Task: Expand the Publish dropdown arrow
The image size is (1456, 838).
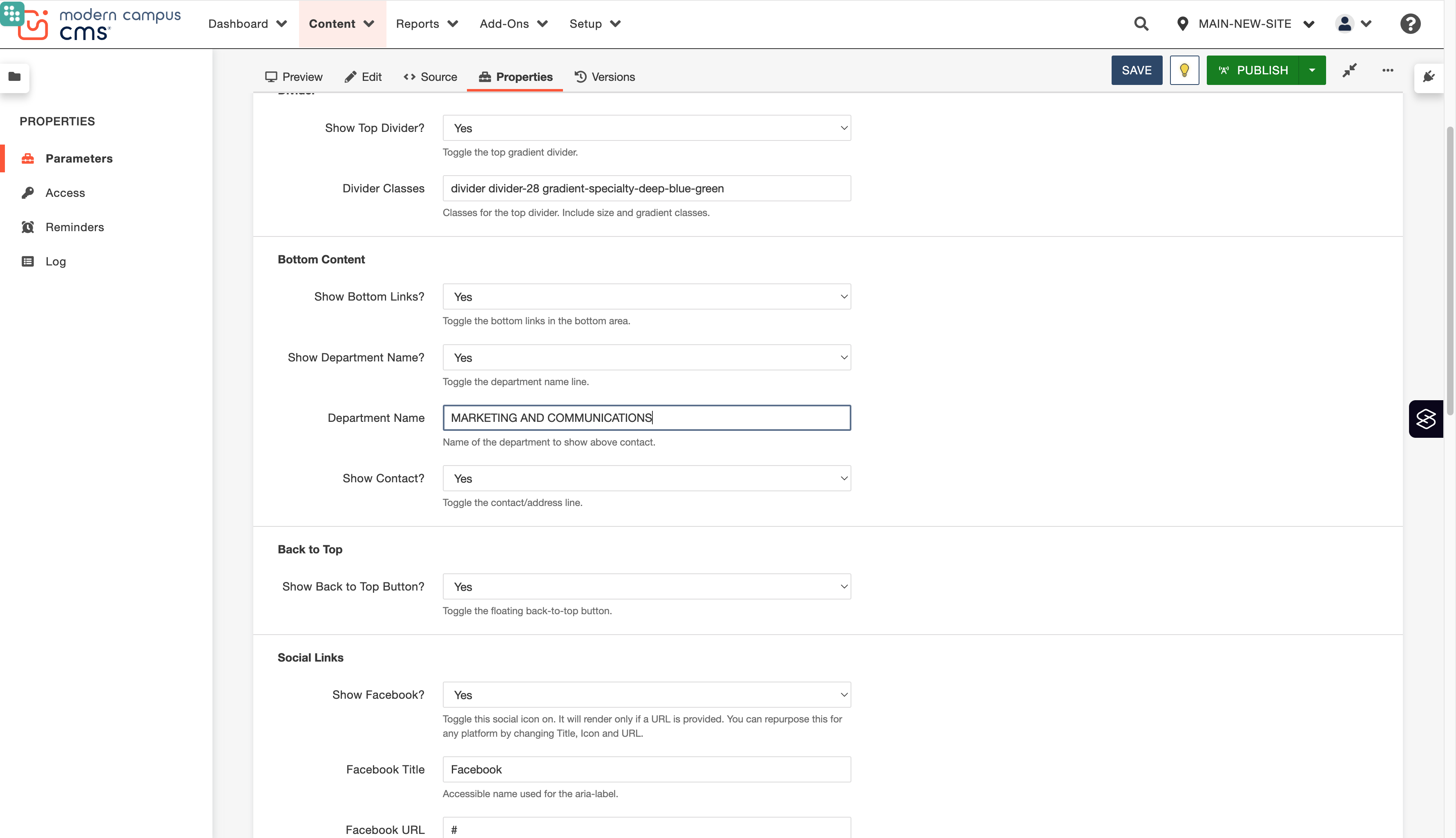Action: click(x=1312, y=70)
